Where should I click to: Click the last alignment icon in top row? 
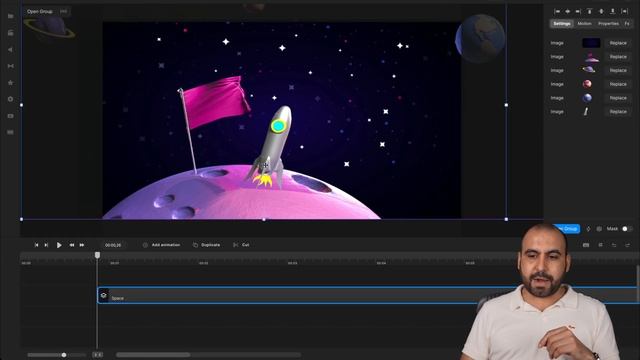pyautogui.click(x=624, y=11)
